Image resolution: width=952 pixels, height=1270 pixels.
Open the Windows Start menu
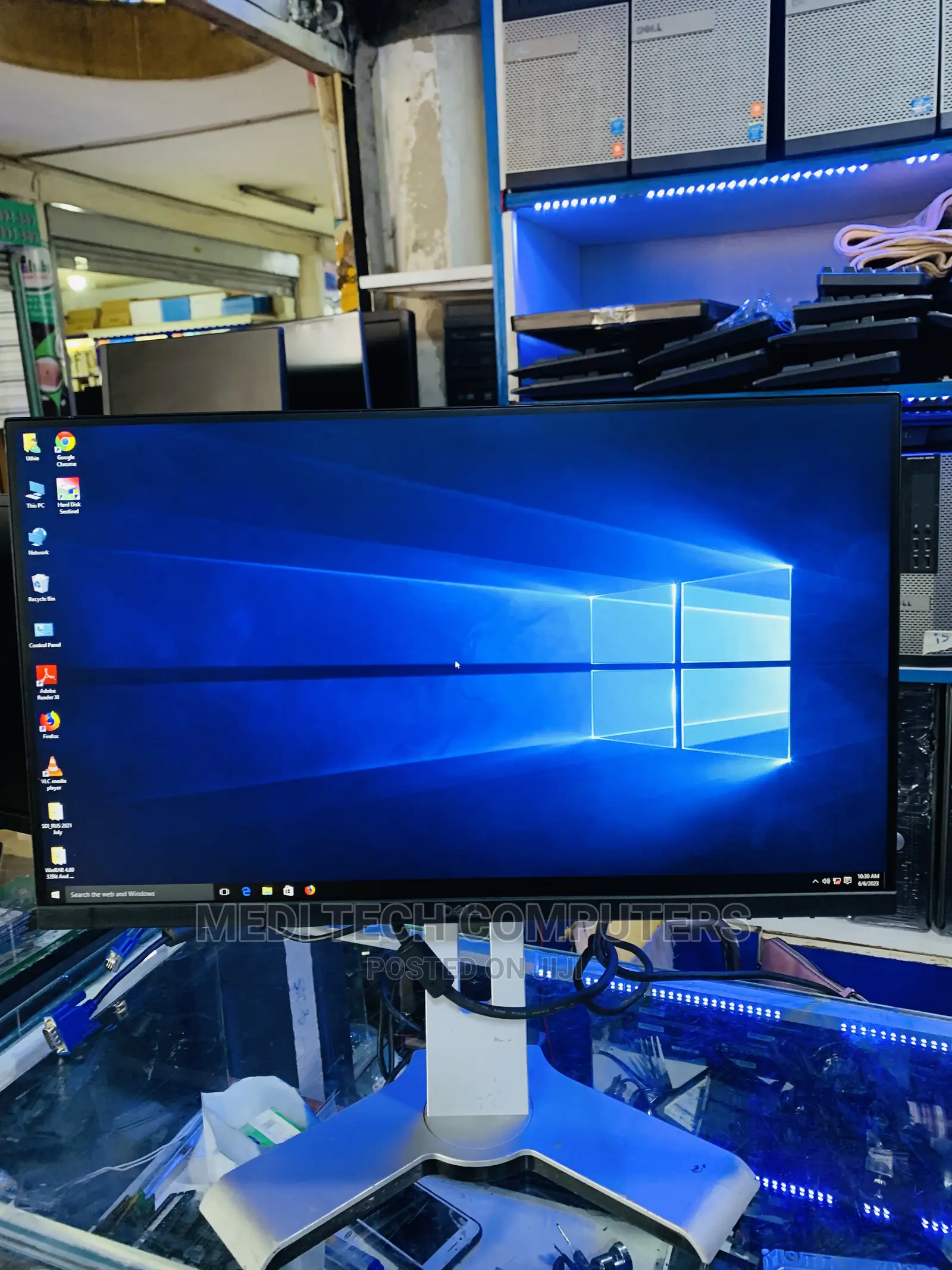(55, 894)
